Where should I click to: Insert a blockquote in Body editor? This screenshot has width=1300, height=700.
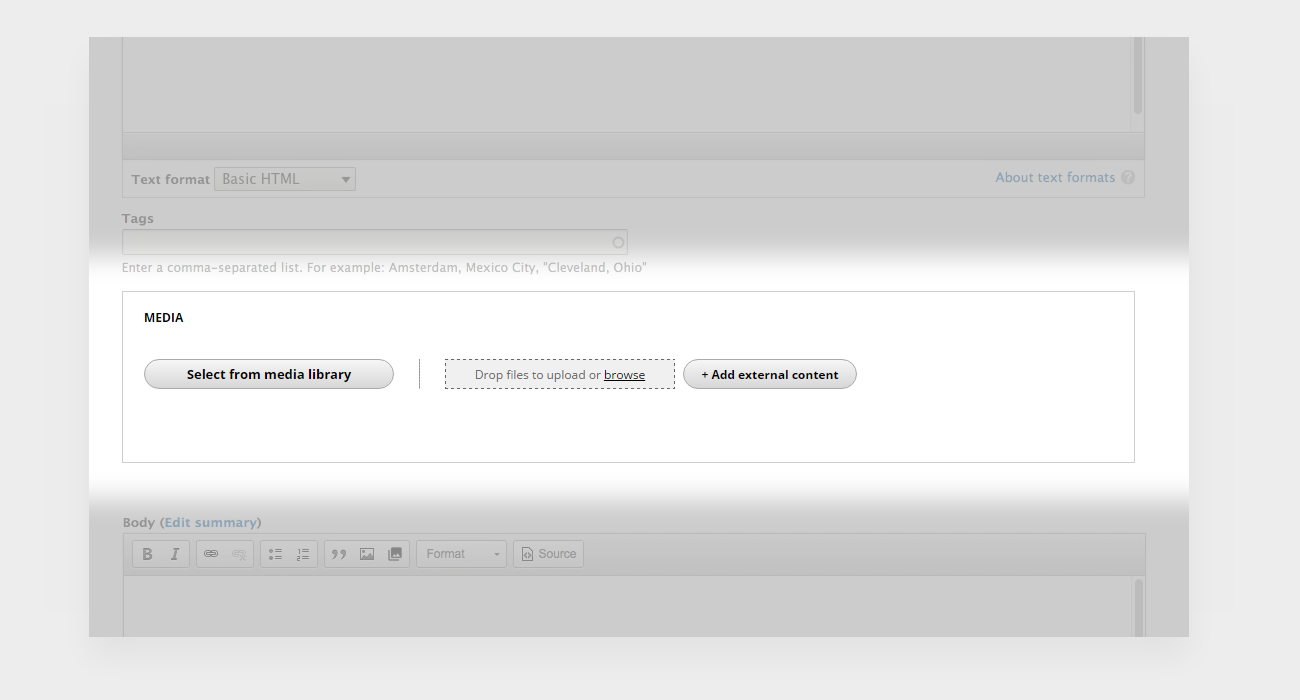339,553
